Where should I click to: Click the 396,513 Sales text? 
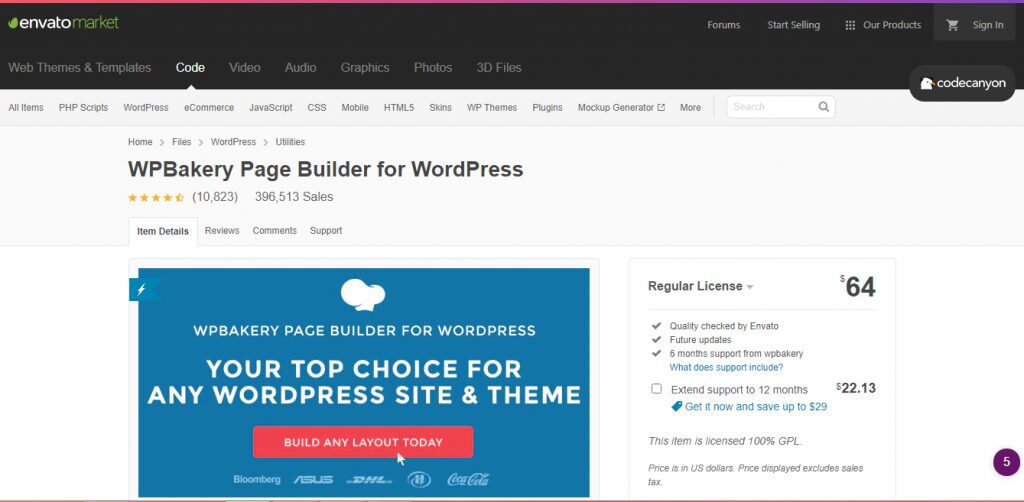(x=294, y=196)
